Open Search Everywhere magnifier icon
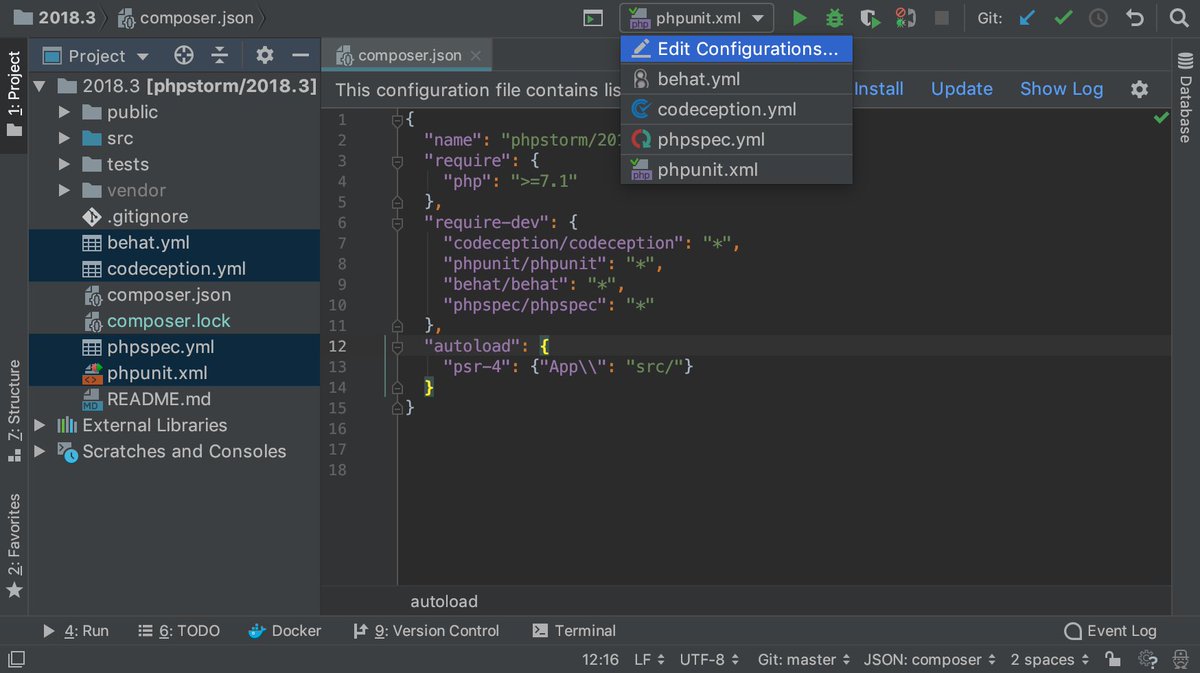 (1177, 18)
